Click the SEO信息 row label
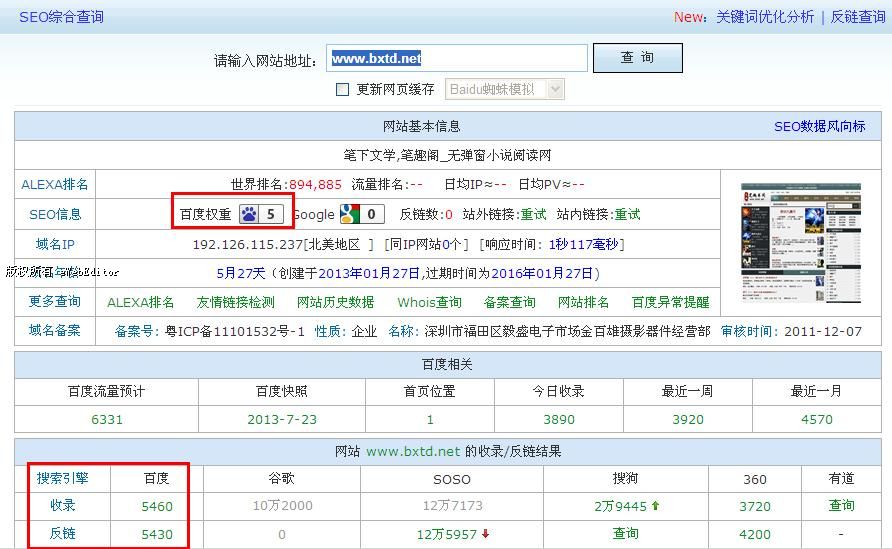892x549 pixels. 55,214
